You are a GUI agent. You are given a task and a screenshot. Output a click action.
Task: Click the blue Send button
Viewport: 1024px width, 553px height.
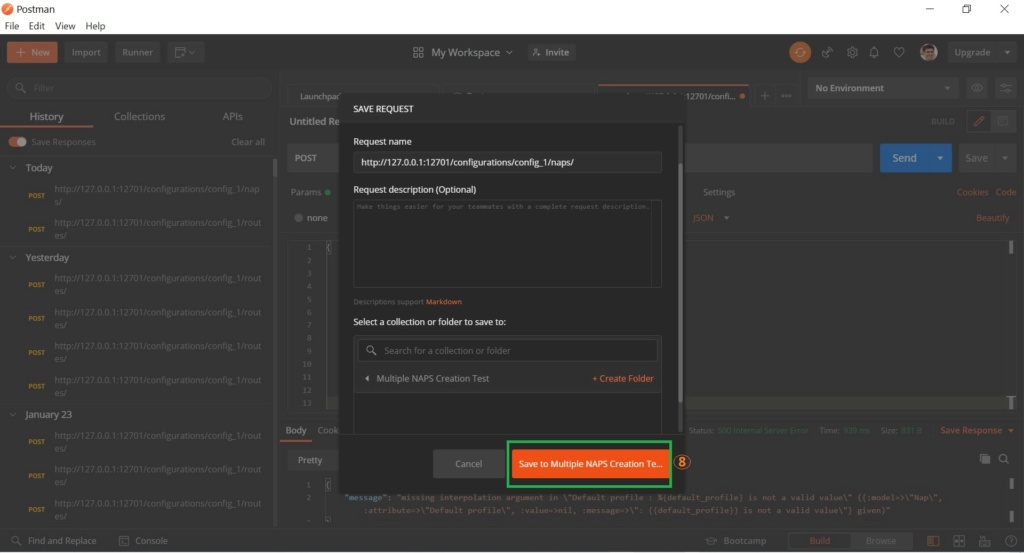pos(904,158)
